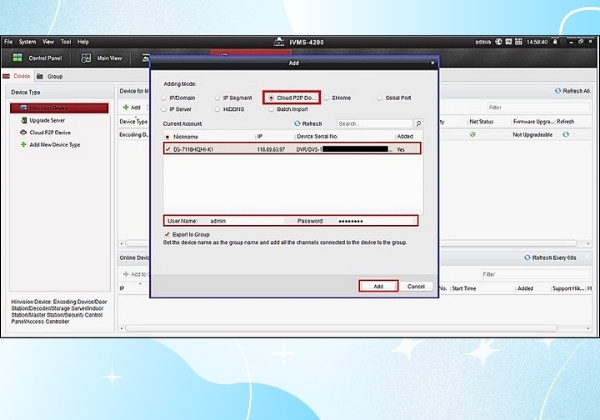This screenshot has height=420, width=600.
Task: Select the IP Segment adding mode
Action: tap(217, 98)
